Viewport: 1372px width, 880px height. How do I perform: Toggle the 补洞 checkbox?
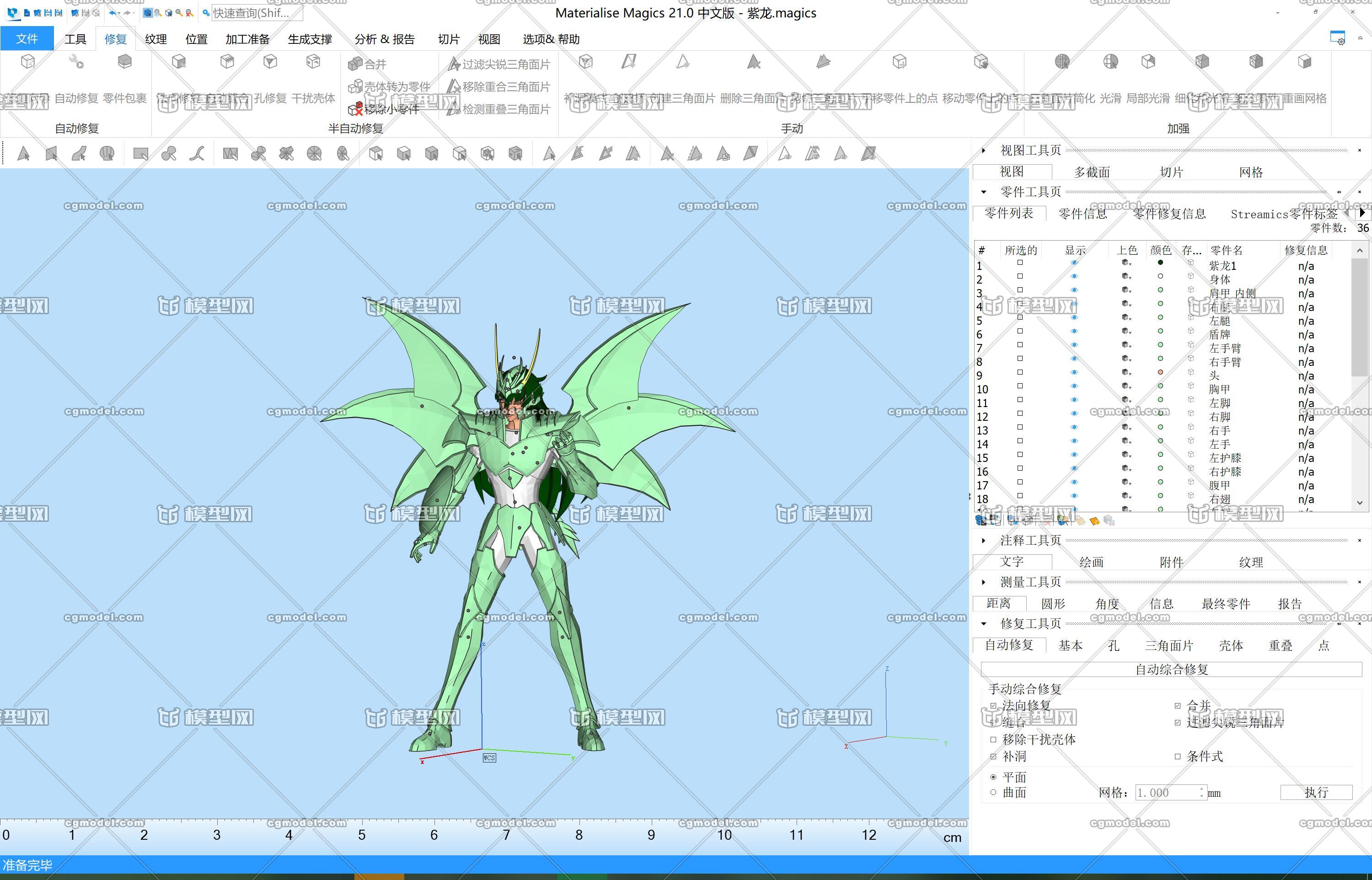994,757
